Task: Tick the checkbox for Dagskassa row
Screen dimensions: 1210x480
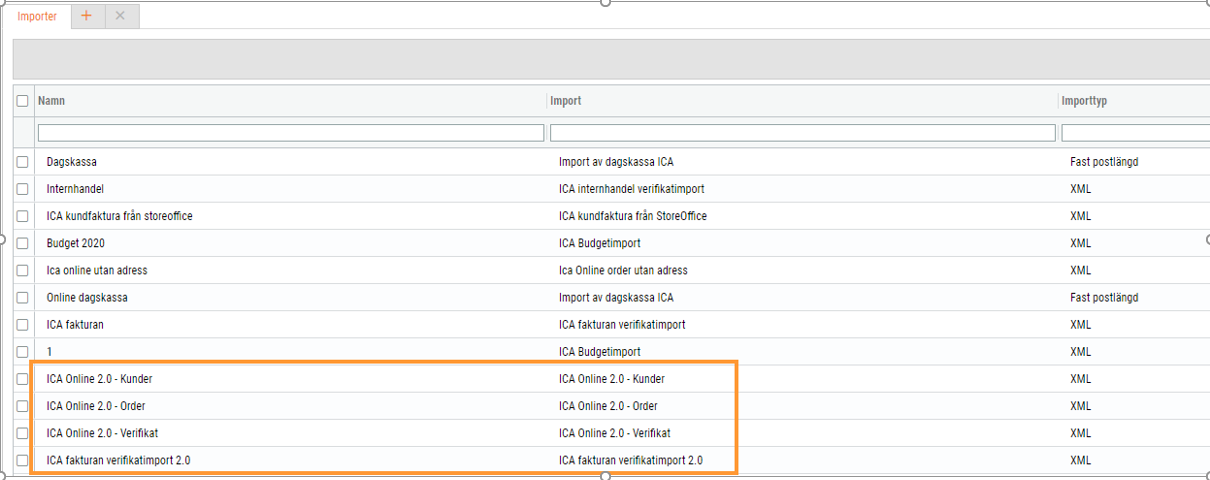Action: (23, 162)
